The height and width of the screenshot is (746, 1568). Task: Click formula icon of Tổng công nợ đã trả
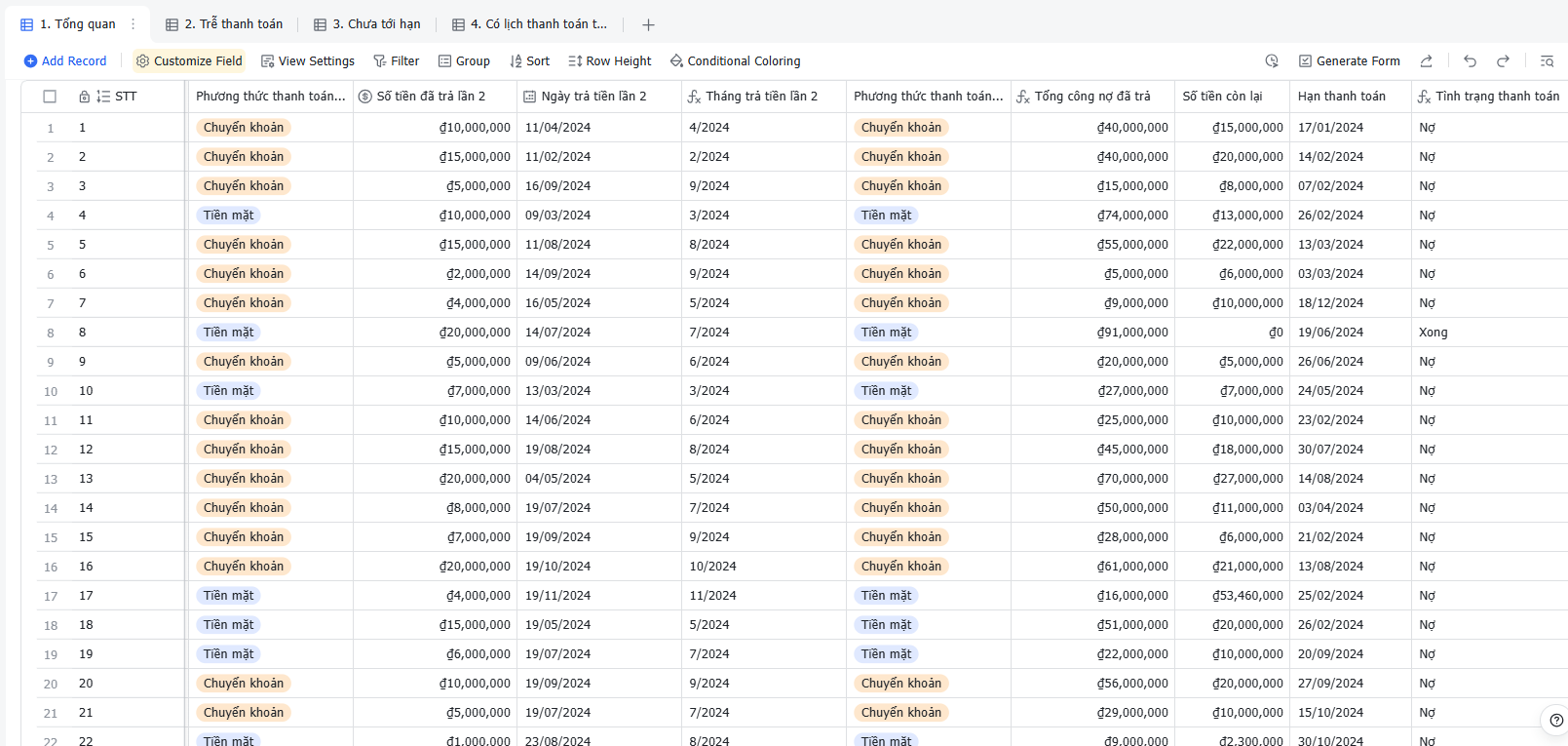point(1023,97)
